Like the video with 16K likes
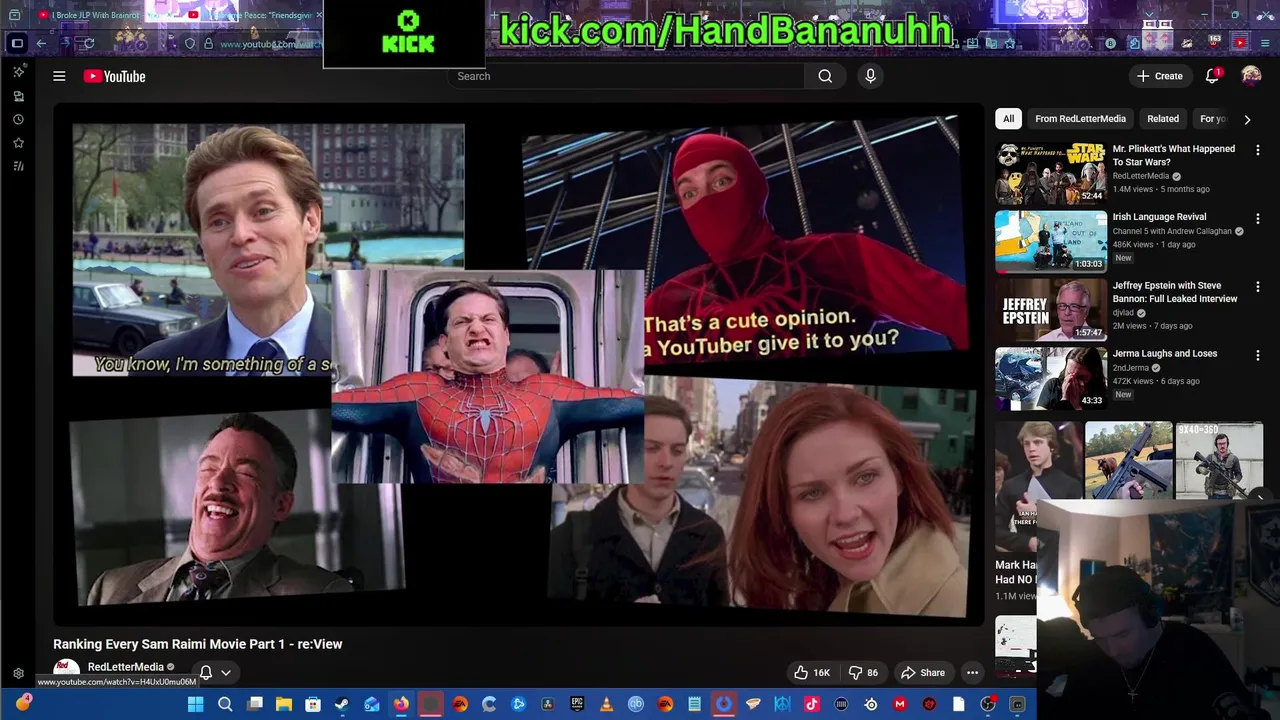1280x720 pixels. 811,673
